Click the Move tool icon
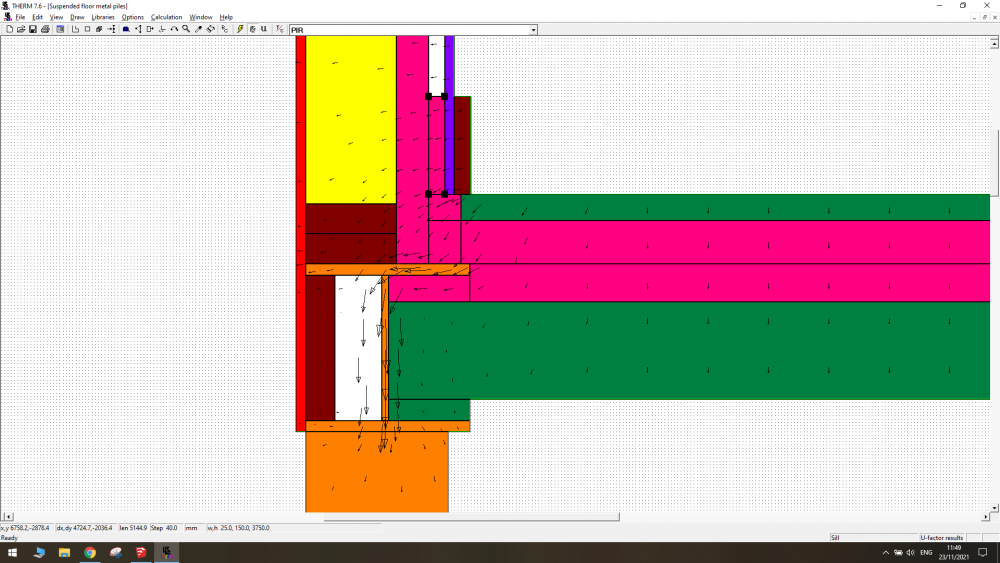 (150, 29)
